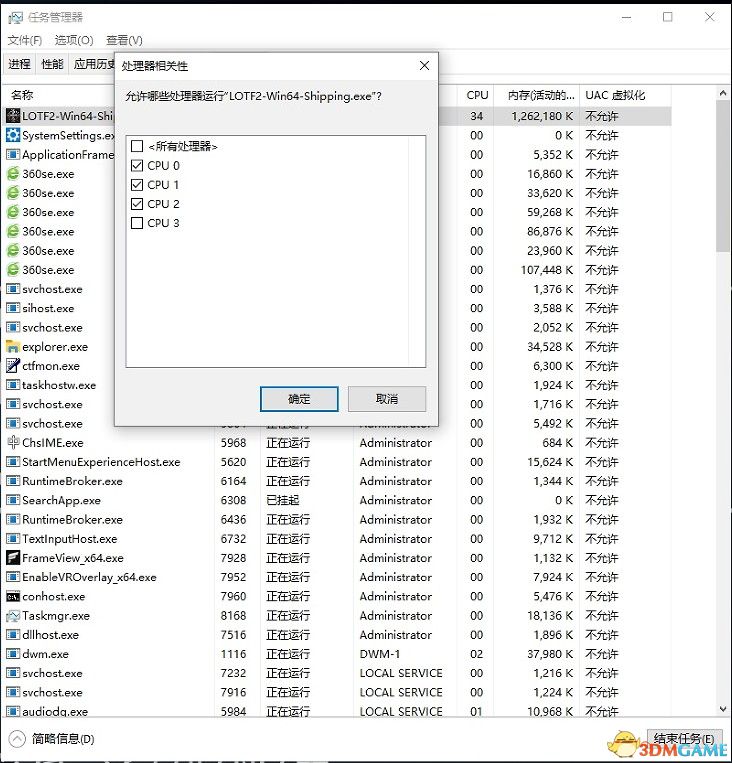Viewport: 732px width, 763px height.
Task: Click the Taskmgr.exe icon
Action: coord(13,616)
